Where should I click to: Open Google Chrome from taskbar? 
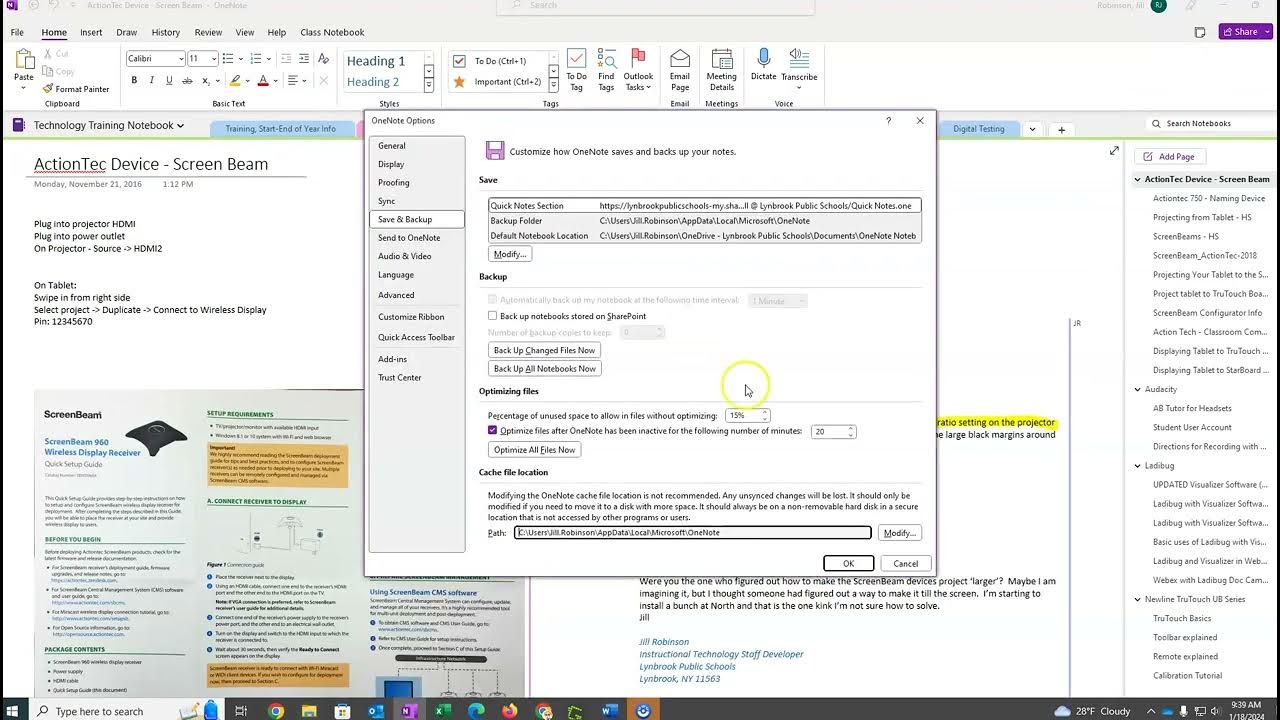[276, 711]
